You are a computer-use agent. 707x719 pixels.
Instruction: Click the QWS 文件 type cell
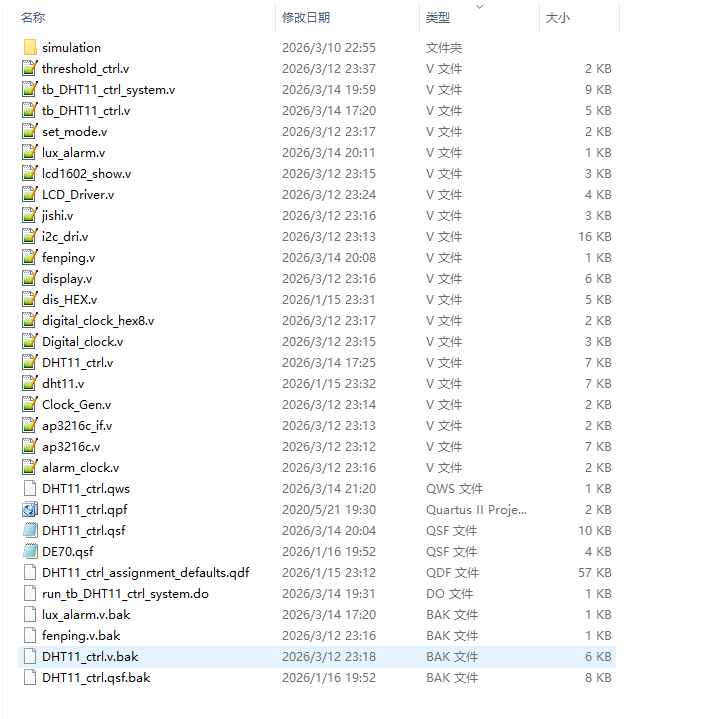click(454, 488)
